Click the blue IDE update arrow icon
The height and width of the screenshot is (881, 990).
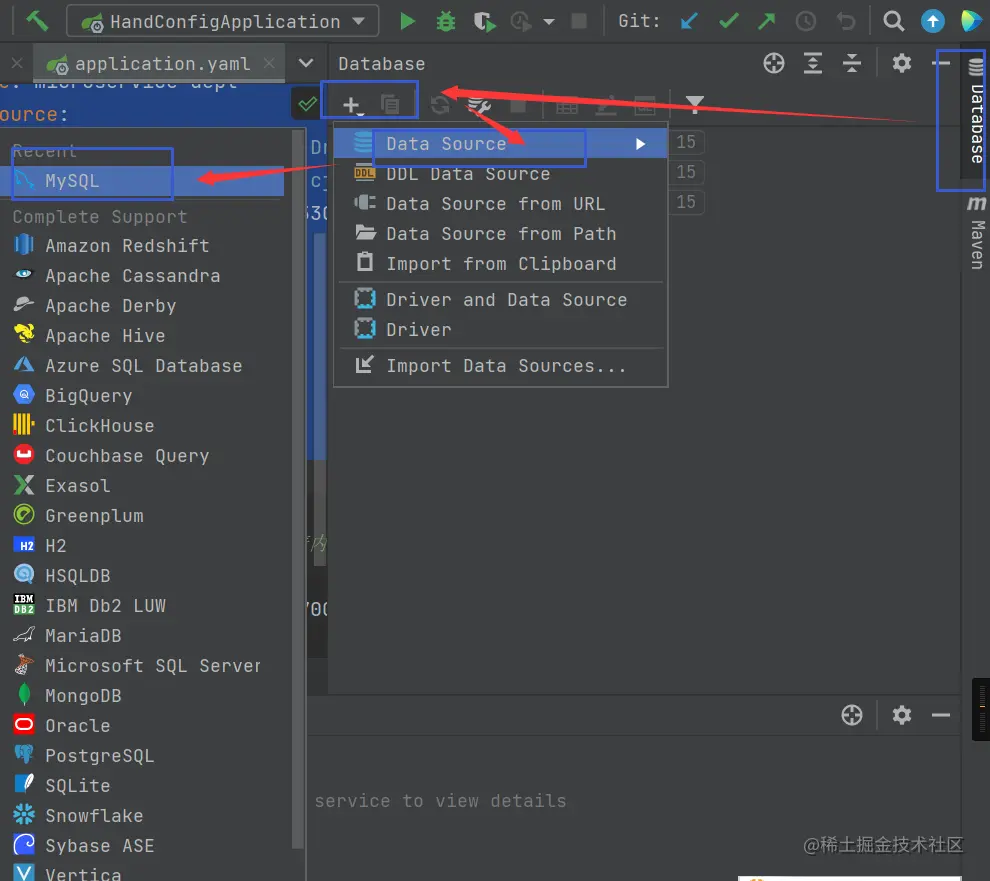tap(933, 21)
